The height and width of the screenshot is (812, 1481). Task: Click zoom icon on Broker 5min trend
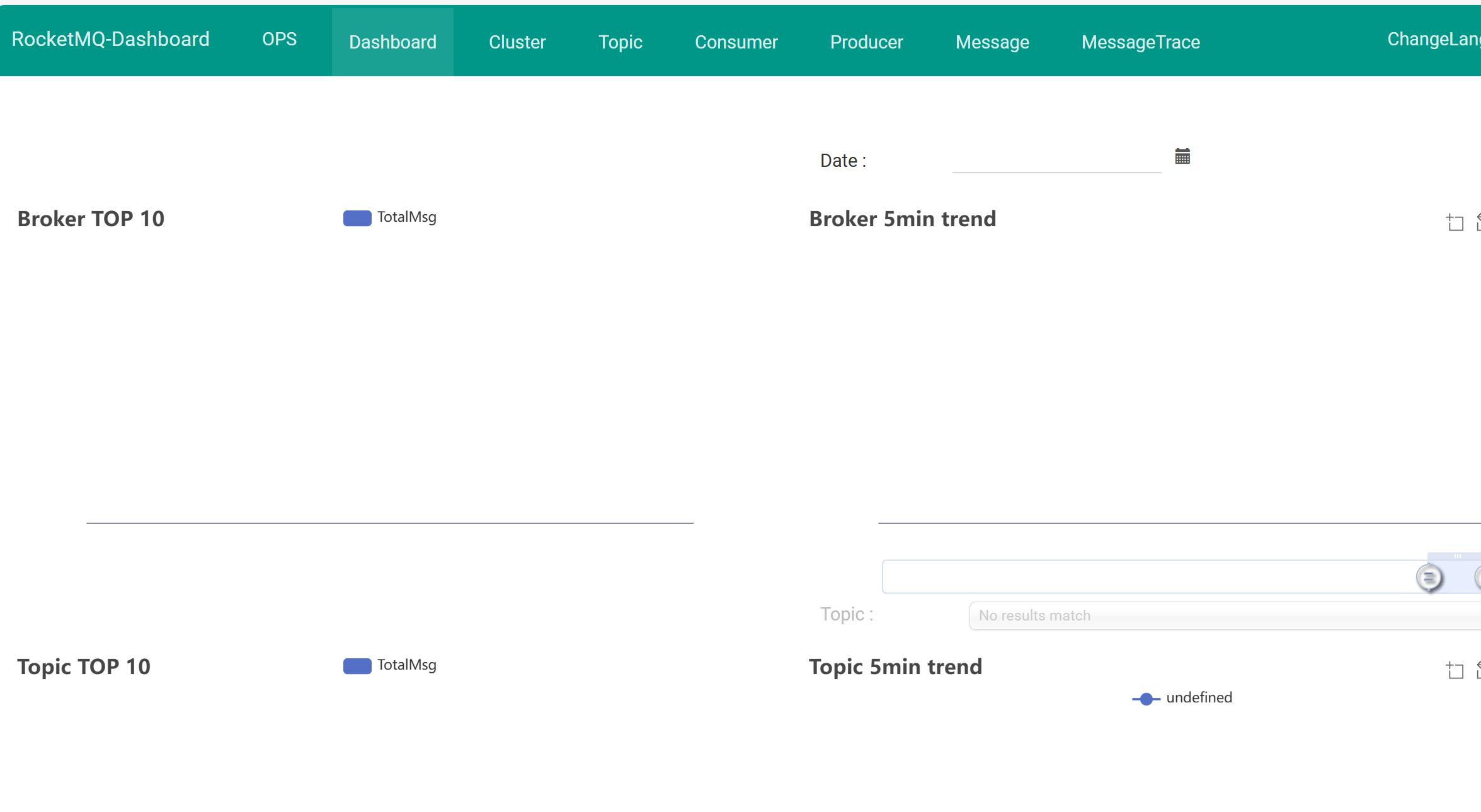tap(1455, 222)
